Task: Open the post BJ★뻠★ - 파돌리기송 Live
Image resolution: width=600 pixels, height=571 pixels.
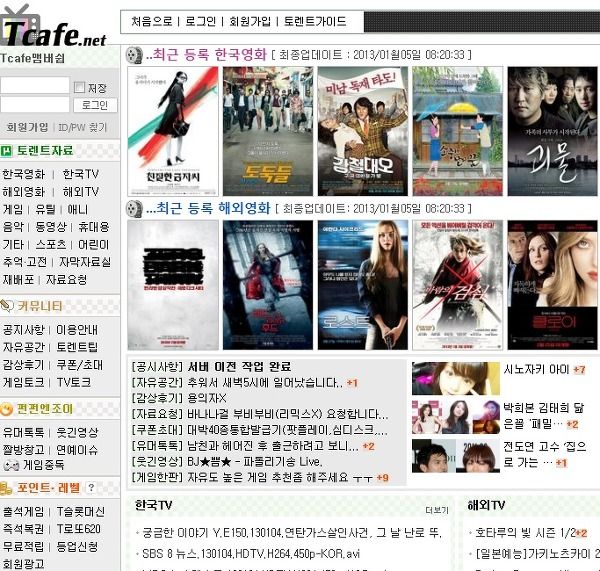Action: point(255,462)
